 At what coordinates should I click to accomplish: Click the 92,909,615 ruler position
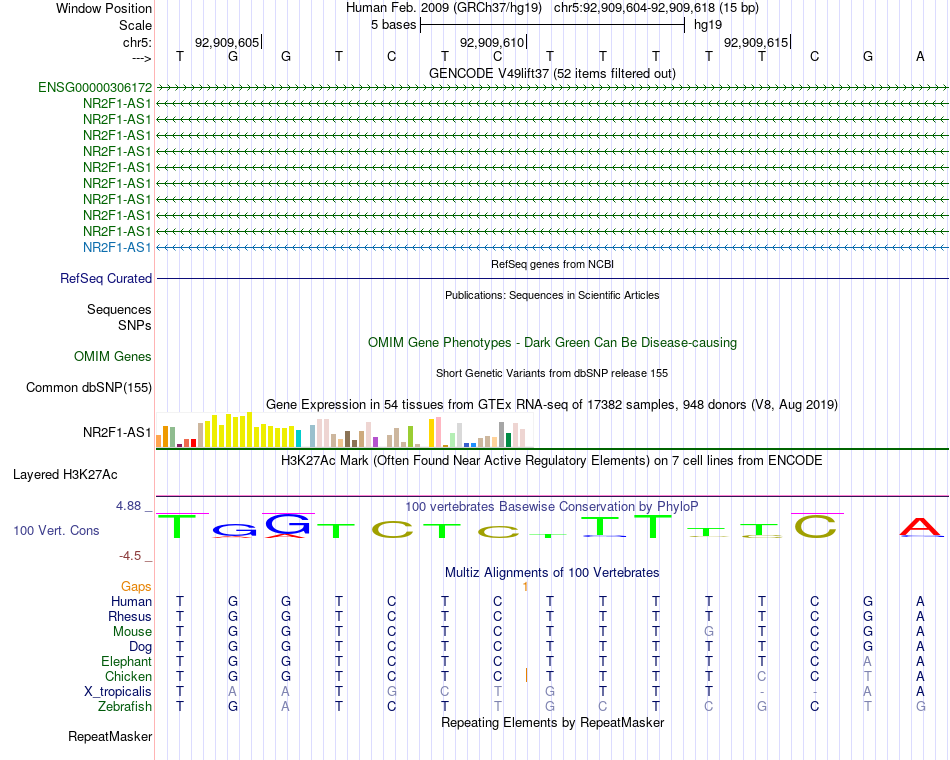756,42
